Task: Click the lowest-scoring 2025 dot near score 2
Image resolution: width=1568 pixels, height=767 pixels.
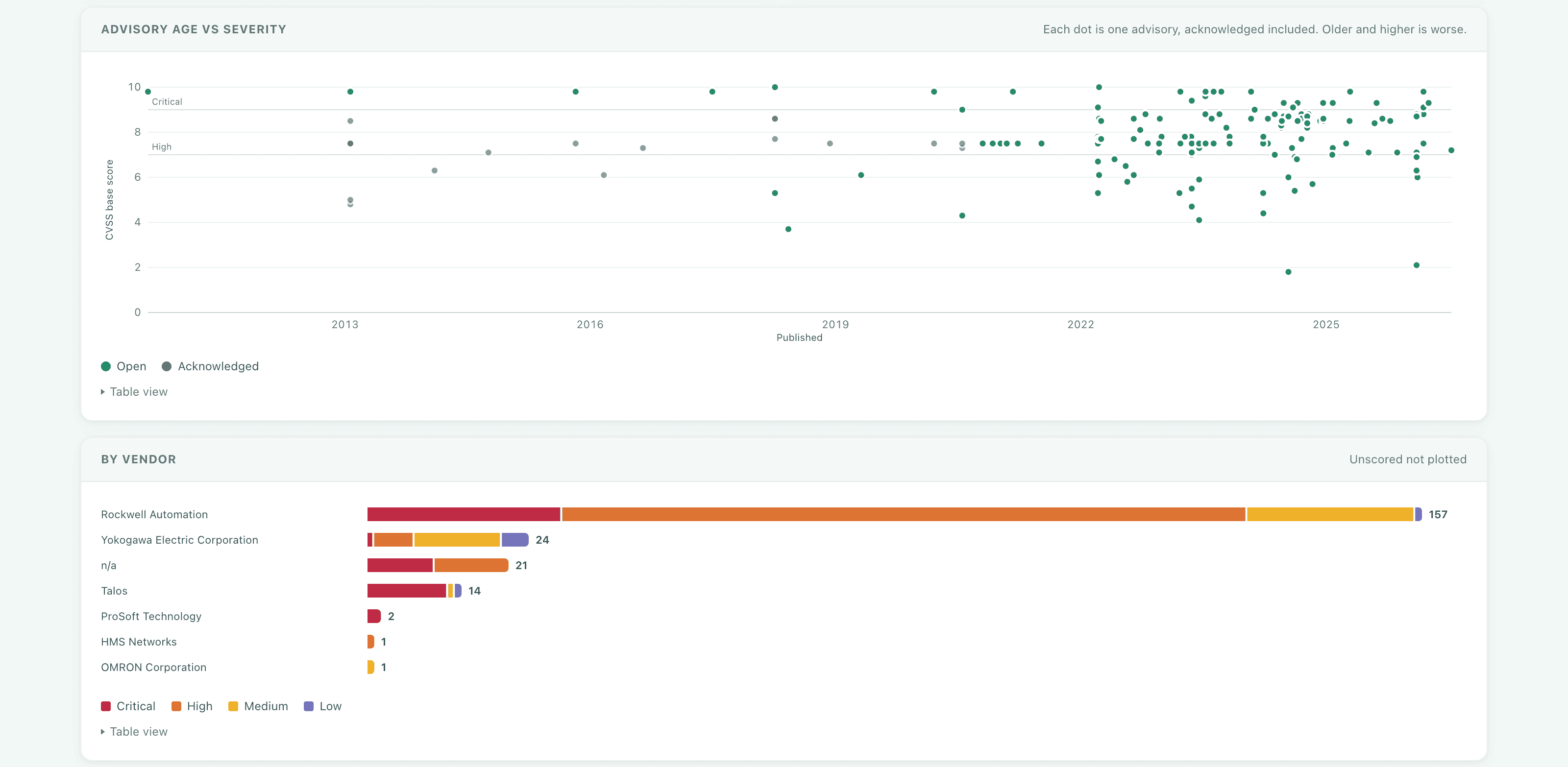Action: [1417, 265]
